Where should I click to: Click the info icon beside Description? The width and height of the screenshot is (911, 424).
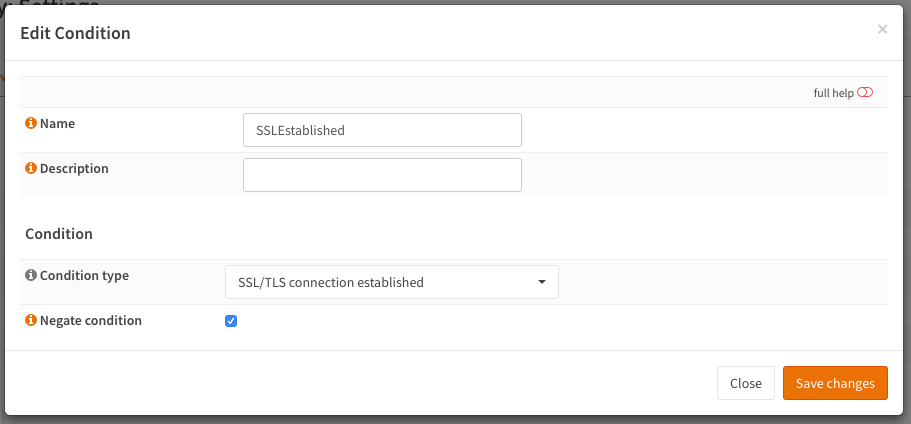(31, 168)
